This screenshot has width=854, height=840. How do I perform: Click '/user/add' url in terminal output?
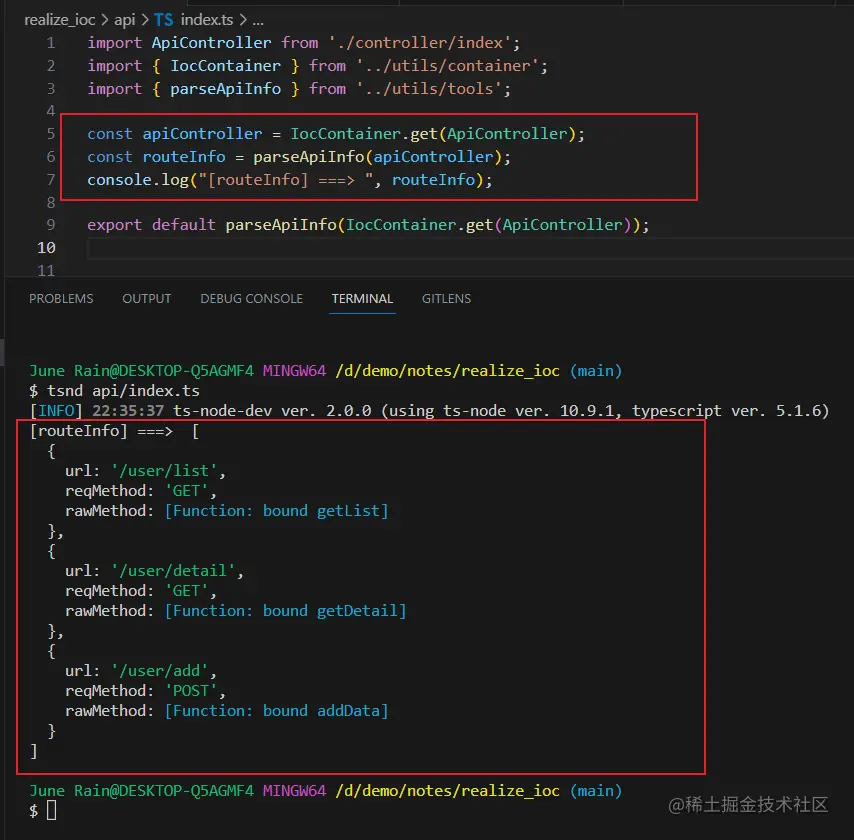(160, 671)
